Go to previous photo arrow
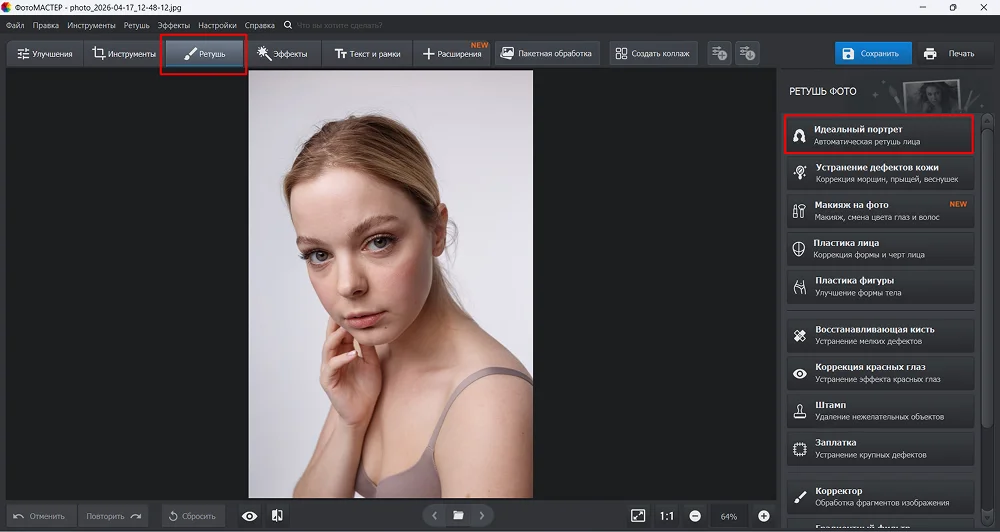 434,515
